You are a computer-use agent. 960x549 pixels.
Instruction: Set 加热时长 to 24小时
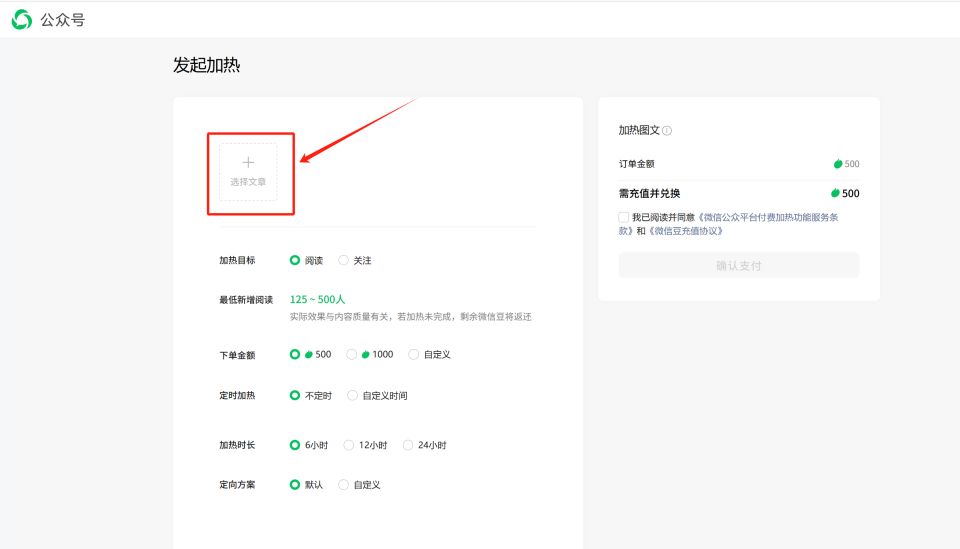(x=408, y=445)
